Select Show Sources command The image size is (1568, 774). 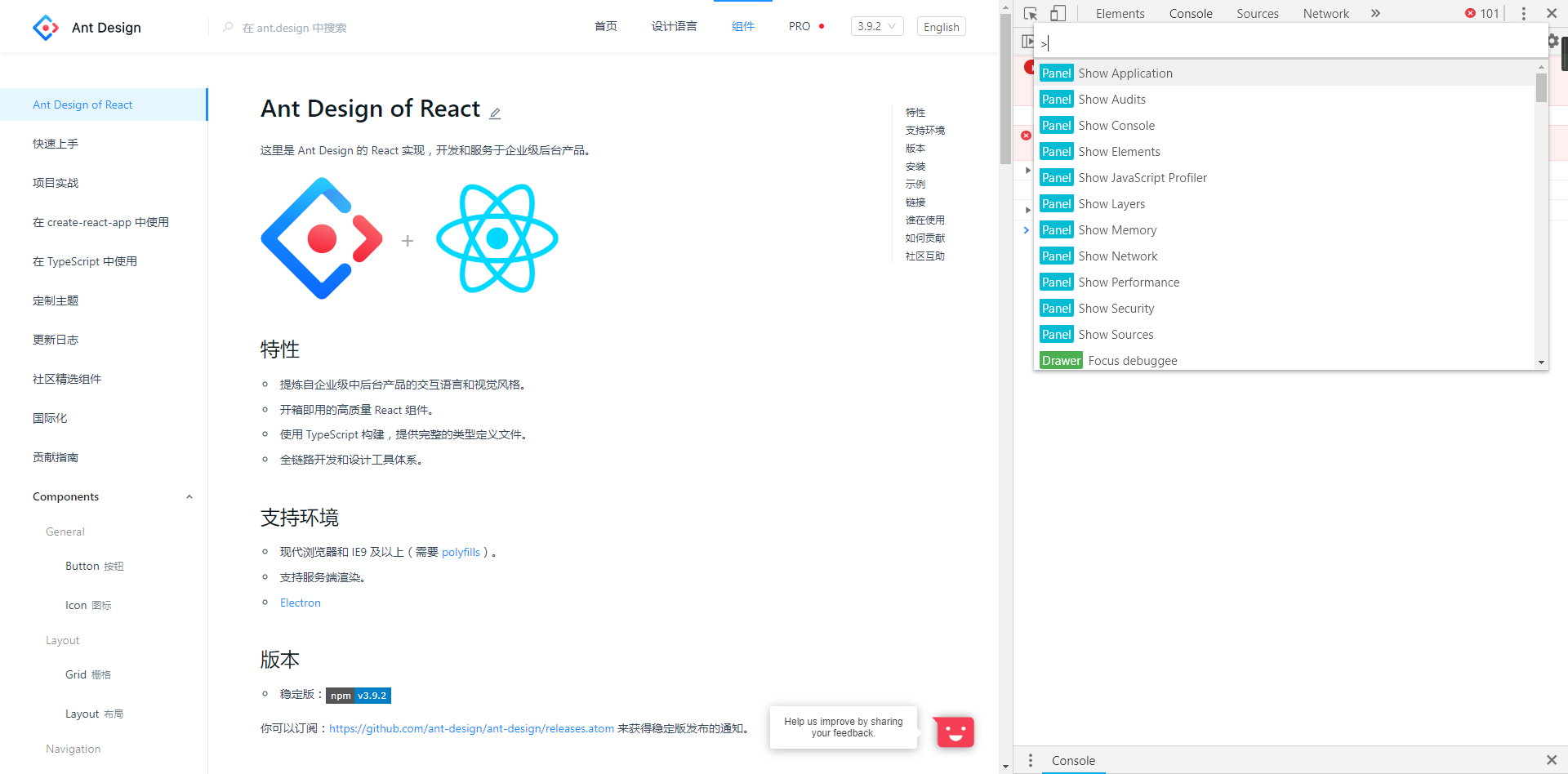1285,334
